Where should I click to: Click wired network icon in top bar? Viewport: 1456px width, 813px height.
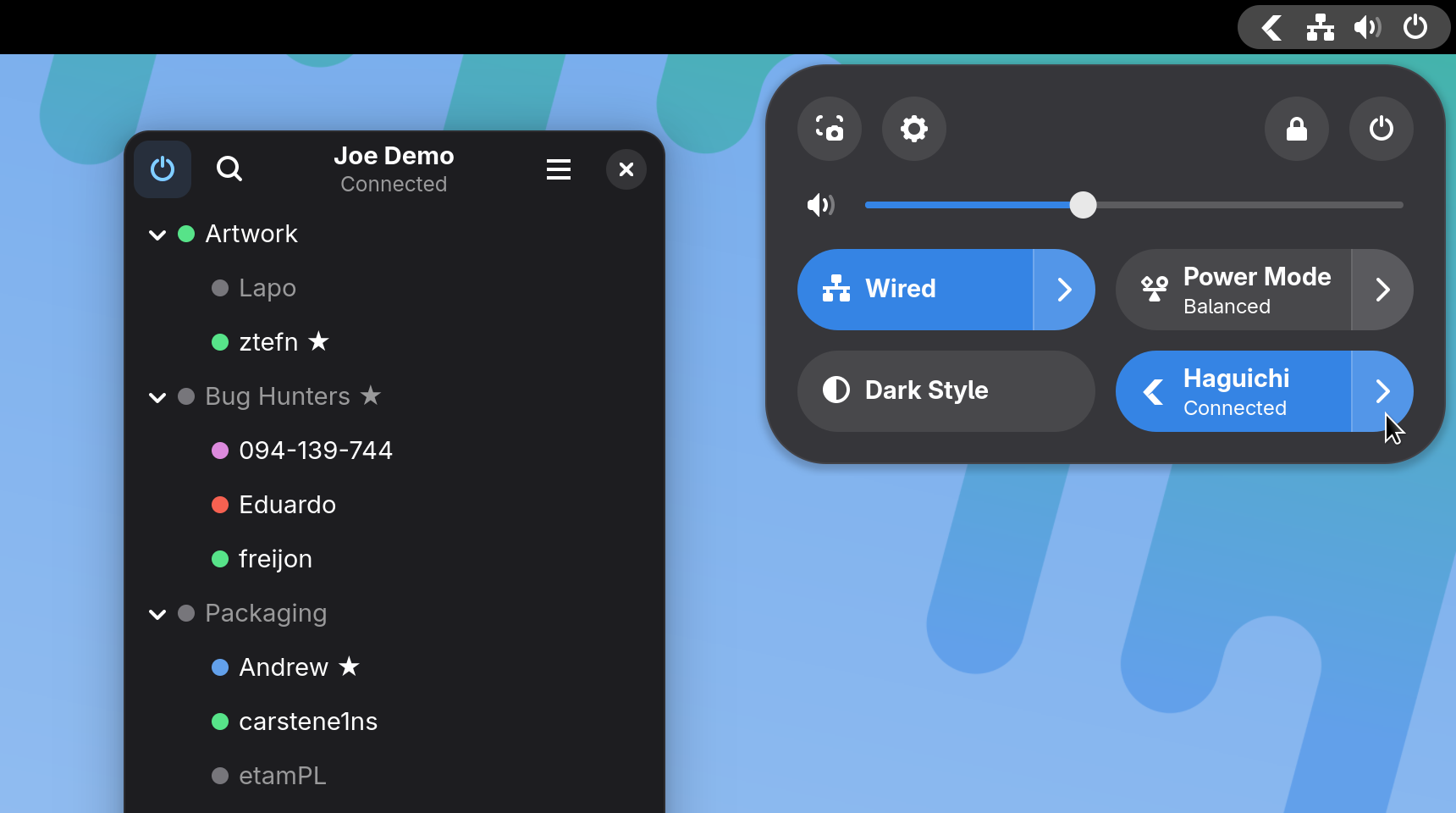click(1320, 28)
